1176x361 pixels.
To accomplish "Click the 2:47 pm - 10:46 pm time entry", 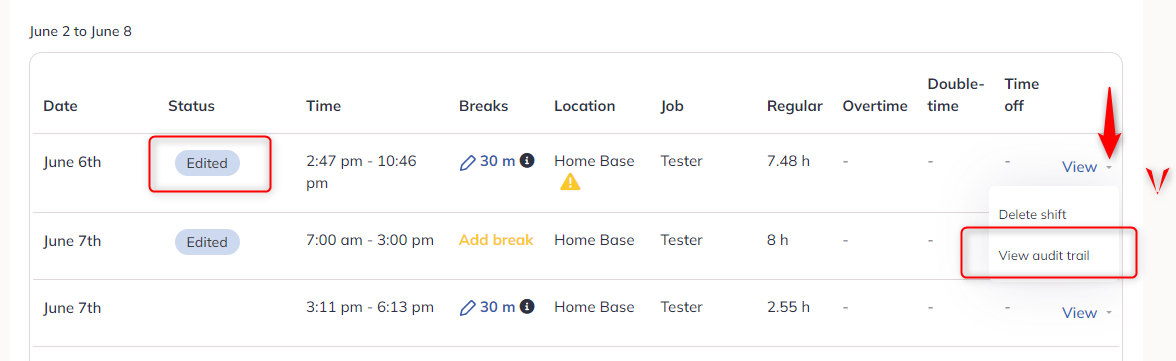I will pyautogui.click(x=362, y=172).
